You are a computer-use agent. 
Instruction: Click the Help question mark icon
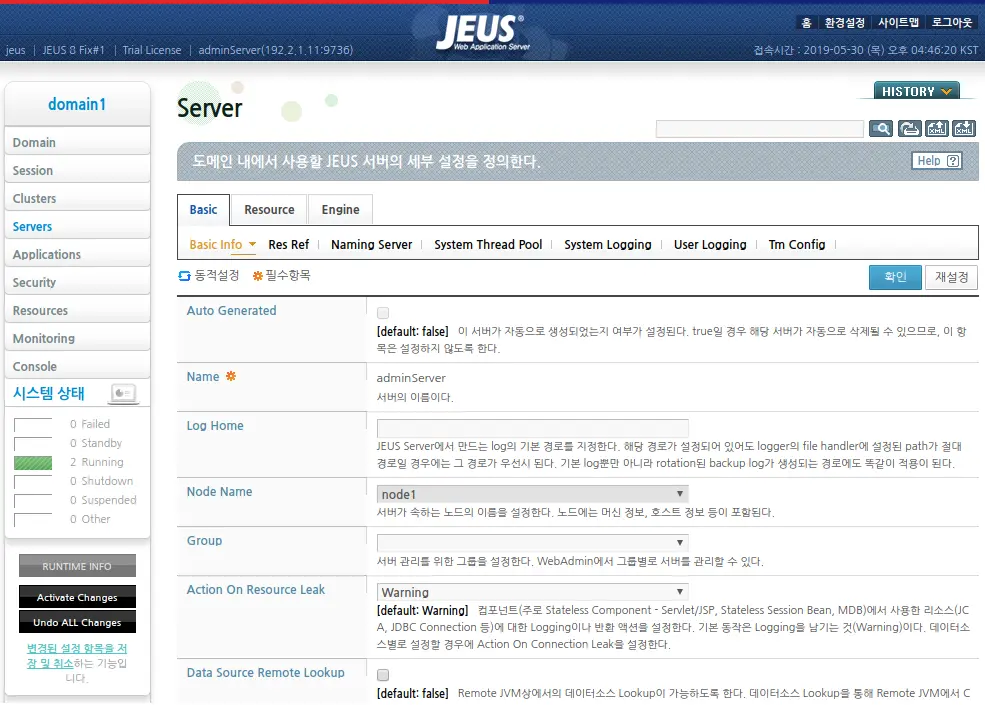pyautogui.click(x=953, y=161)
